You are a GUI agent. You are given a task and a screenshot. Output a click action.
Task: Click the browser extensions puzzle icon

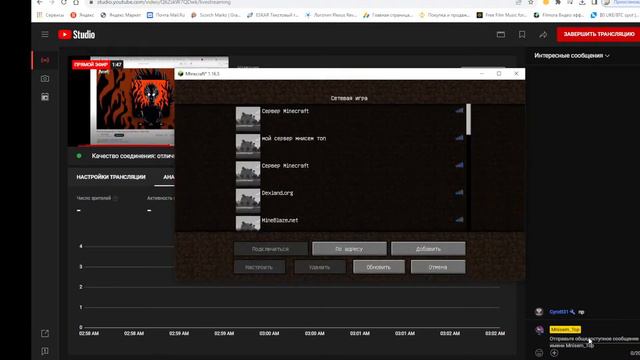click(558, 2)
